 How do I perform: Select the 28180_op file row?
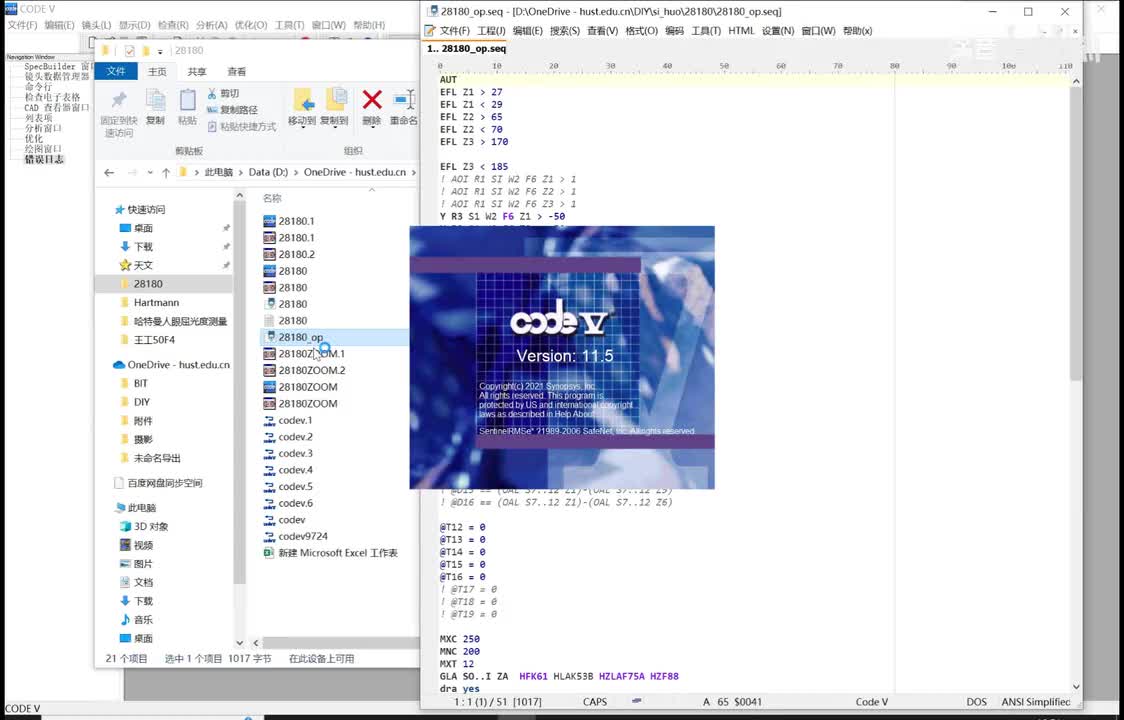click(337, 337)
